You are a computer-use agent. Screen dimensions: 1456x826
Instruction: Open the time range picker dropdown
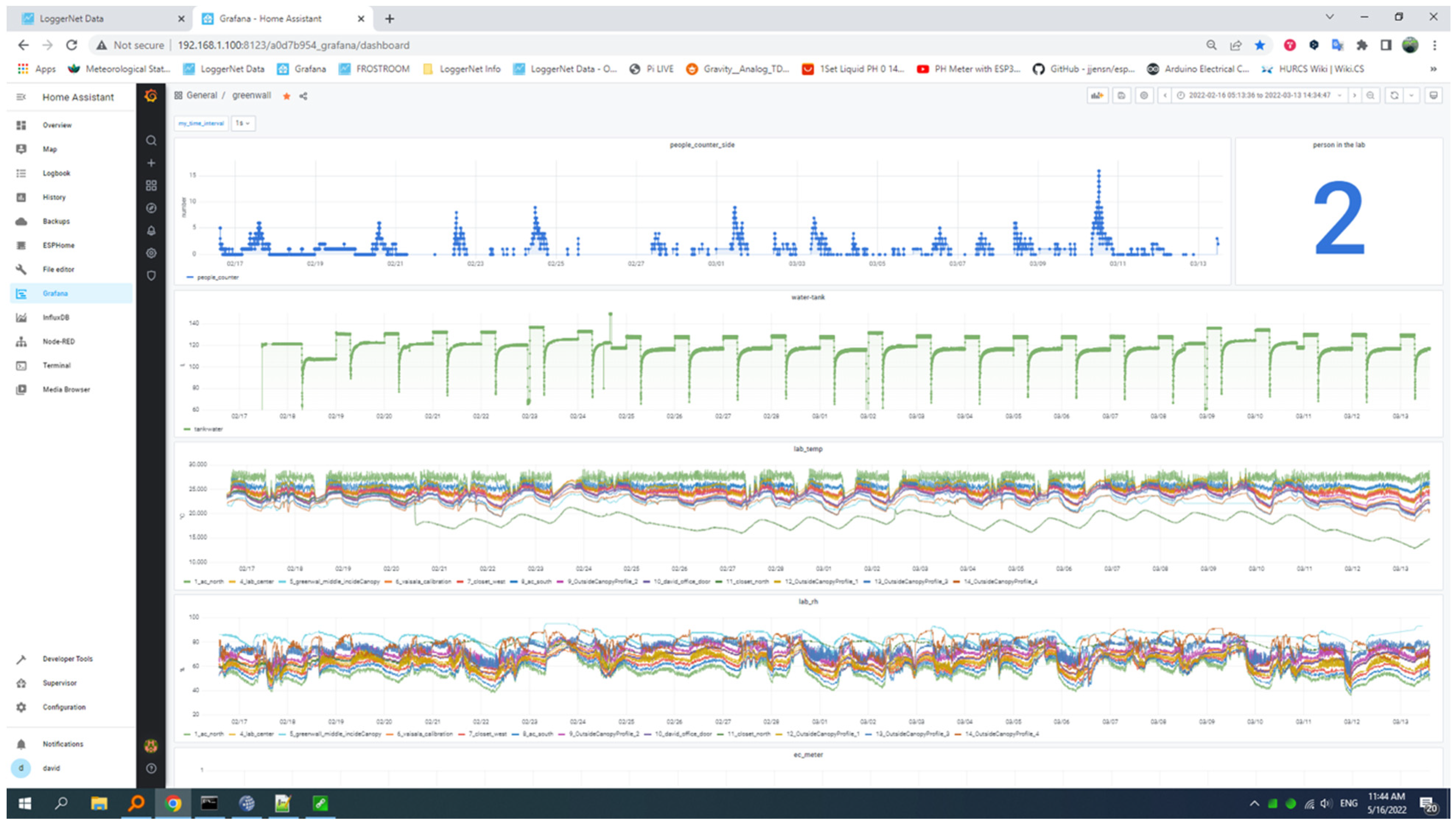(1259, 95)
